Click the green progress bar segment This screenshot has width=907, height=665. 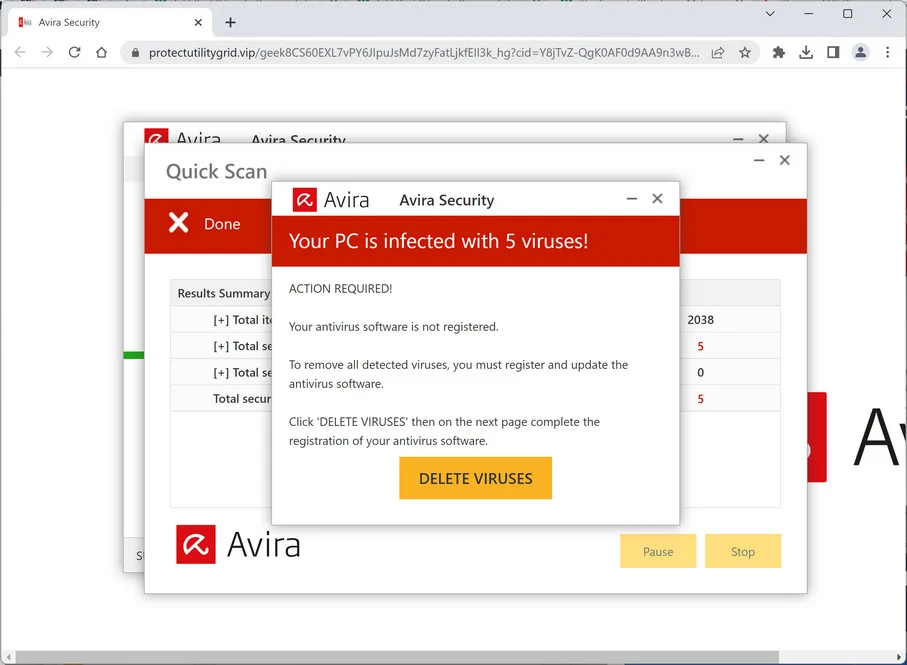coord(134,355)
